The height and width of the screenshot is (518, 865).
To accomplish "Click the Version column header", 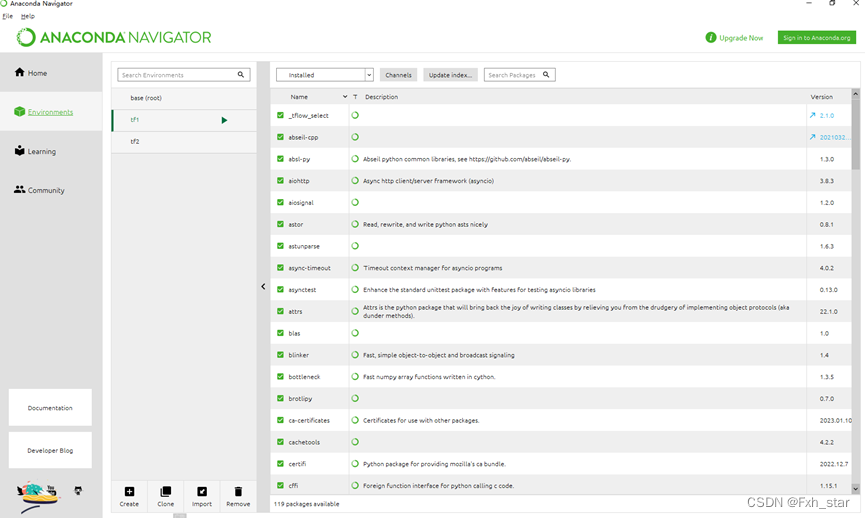I will [x=821, y=97].
